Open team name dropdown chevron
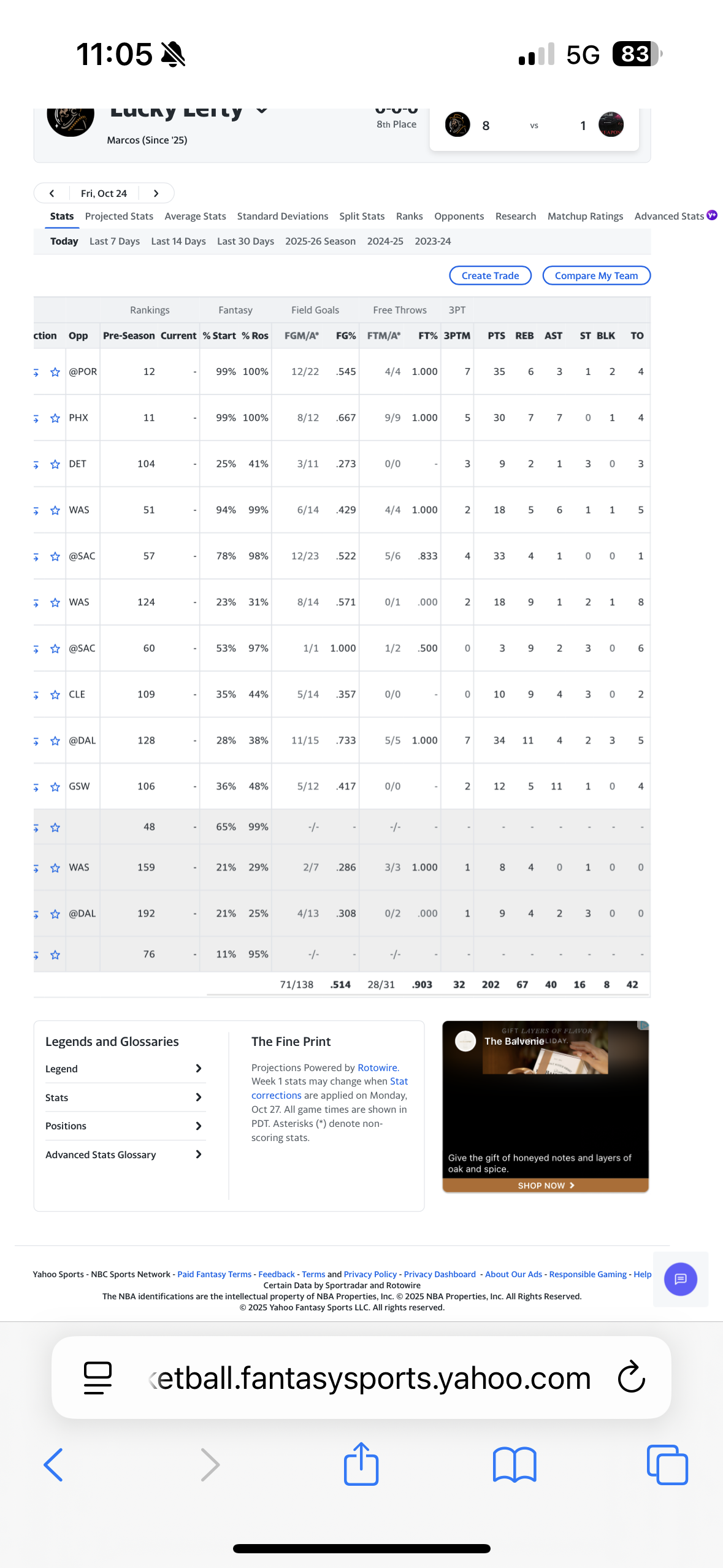Image resolution: width=723 pixels, height=1568 pixels. pos(262,111)
